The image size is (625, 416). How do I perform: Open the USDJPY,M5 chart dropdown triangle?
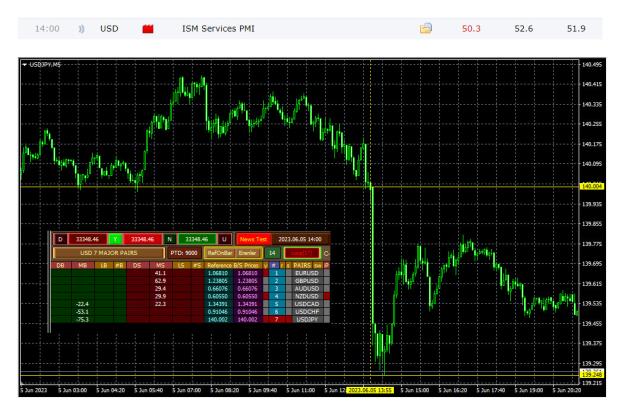[x=24, y=65]
